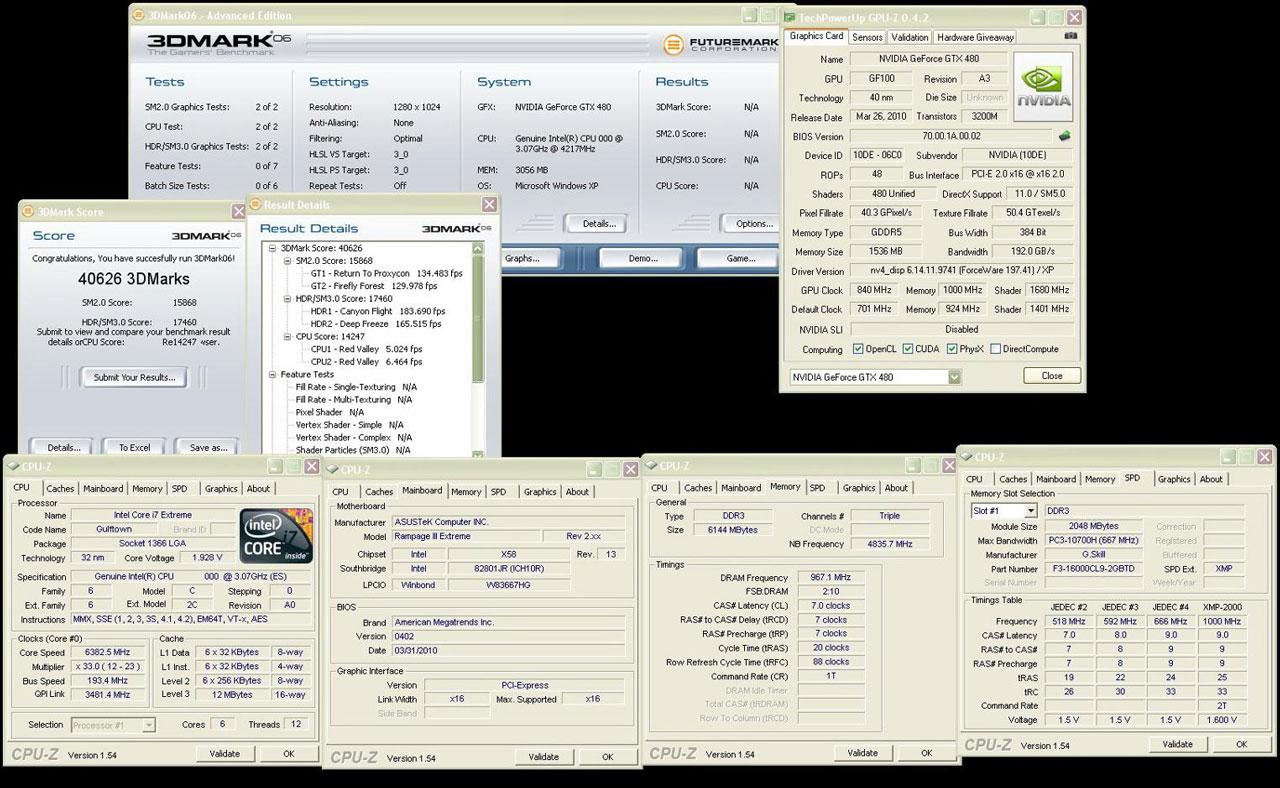Switch to the Sensors tab in GPU-Z
The width and height of the screenshot is (1280, 788).
(867, 37)
